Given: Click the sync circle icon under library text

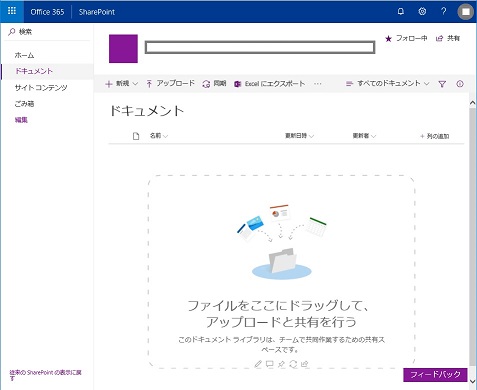Looking at the screenshot, I should pos(293,364).
